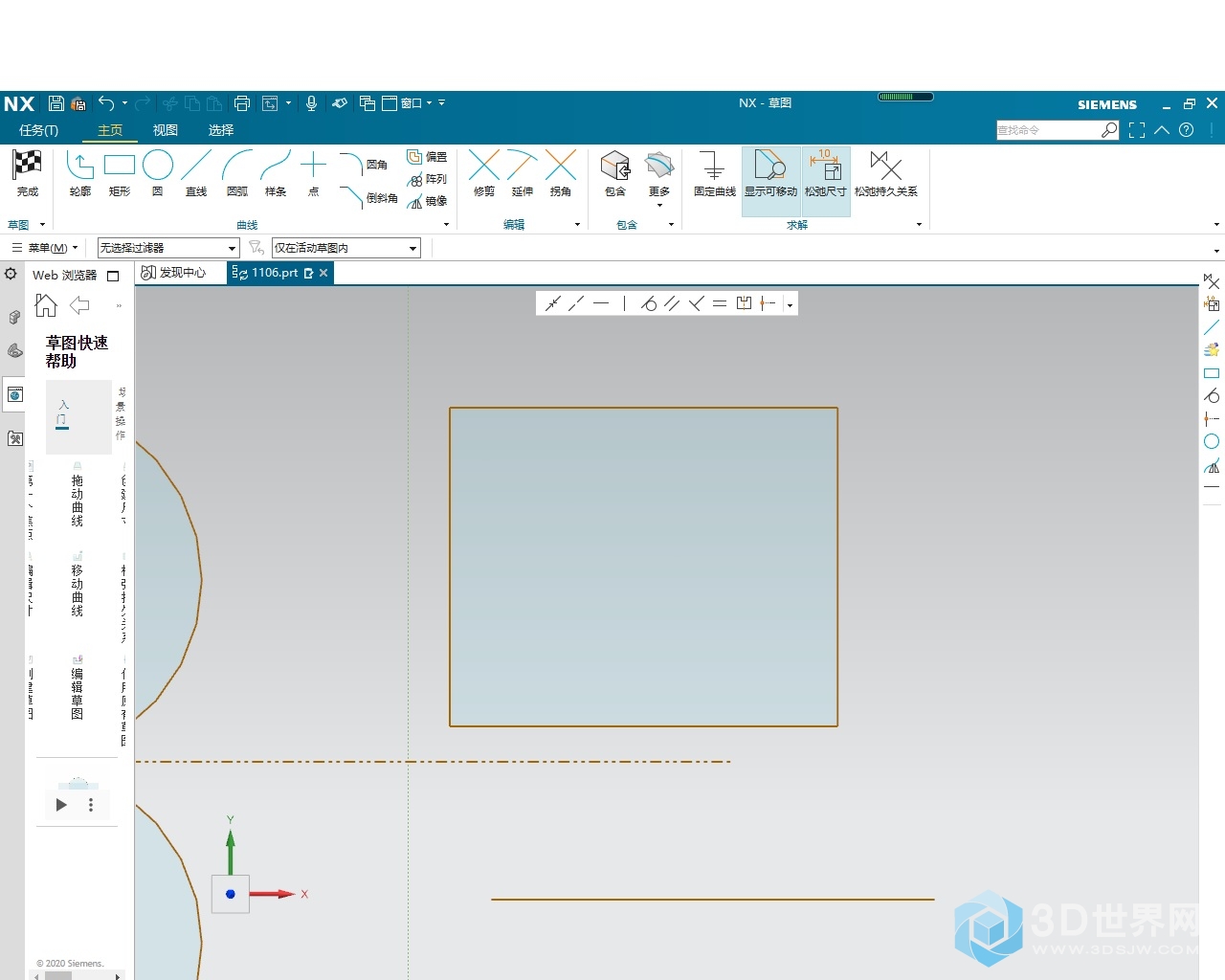Image resolution: width=1225 pixels, height=980 pixels.
Task: Click the Home icon in Web browser panel
Action: 46,305
